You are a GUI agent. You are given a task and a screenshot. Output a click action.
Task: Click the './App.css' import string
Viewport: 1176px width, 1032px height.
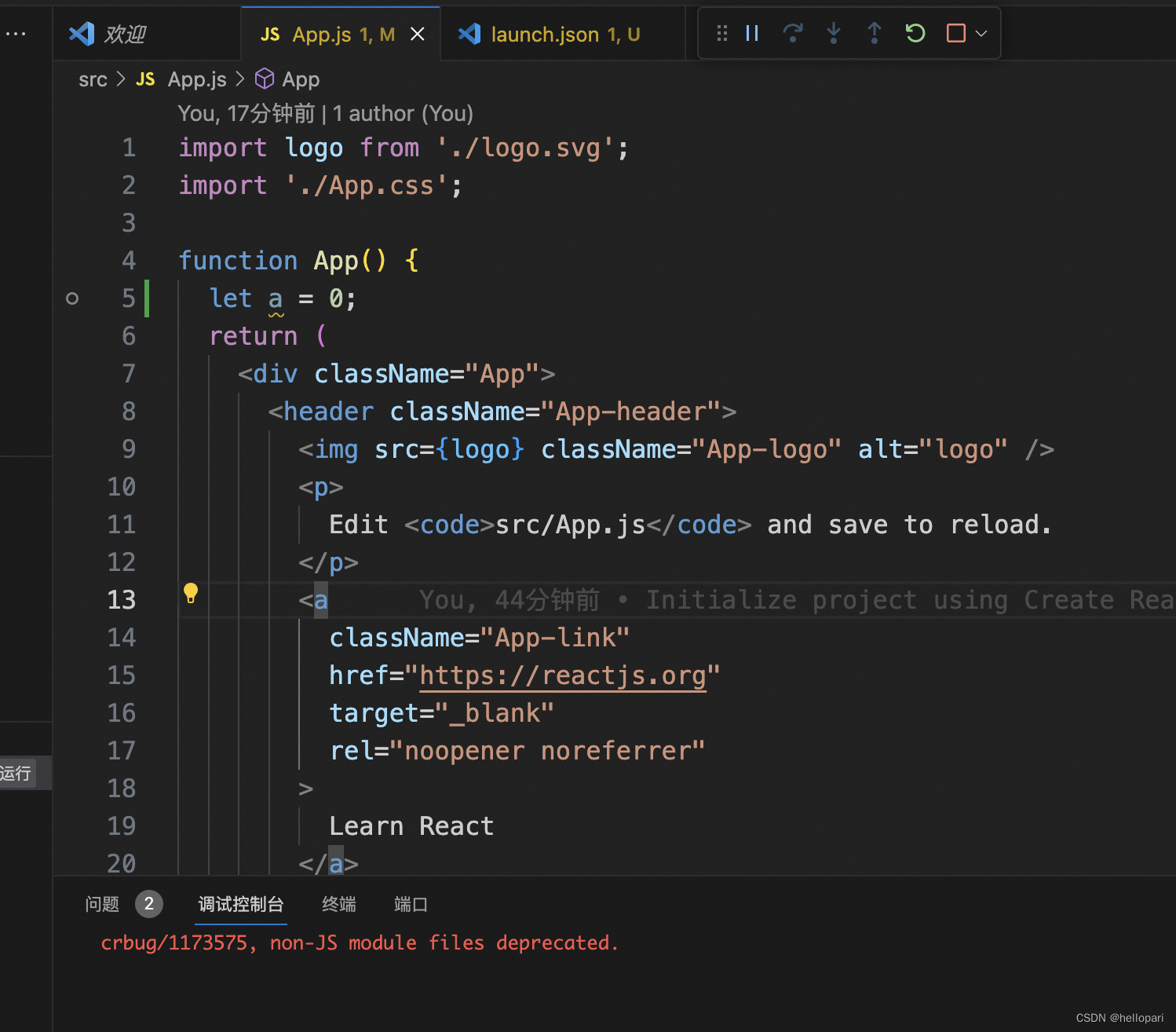point(367,185)
